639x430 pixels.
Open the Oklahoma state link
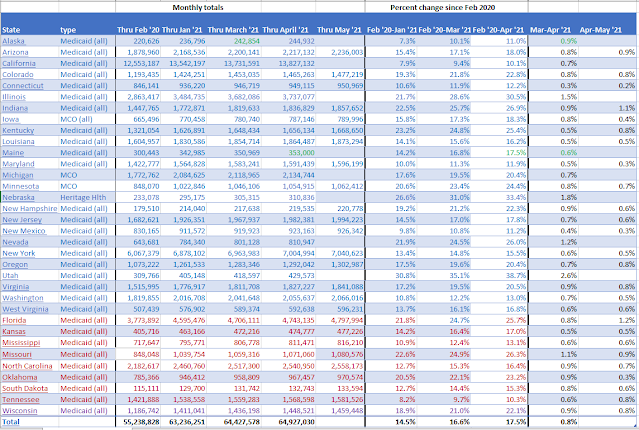[x=20, y=377]
